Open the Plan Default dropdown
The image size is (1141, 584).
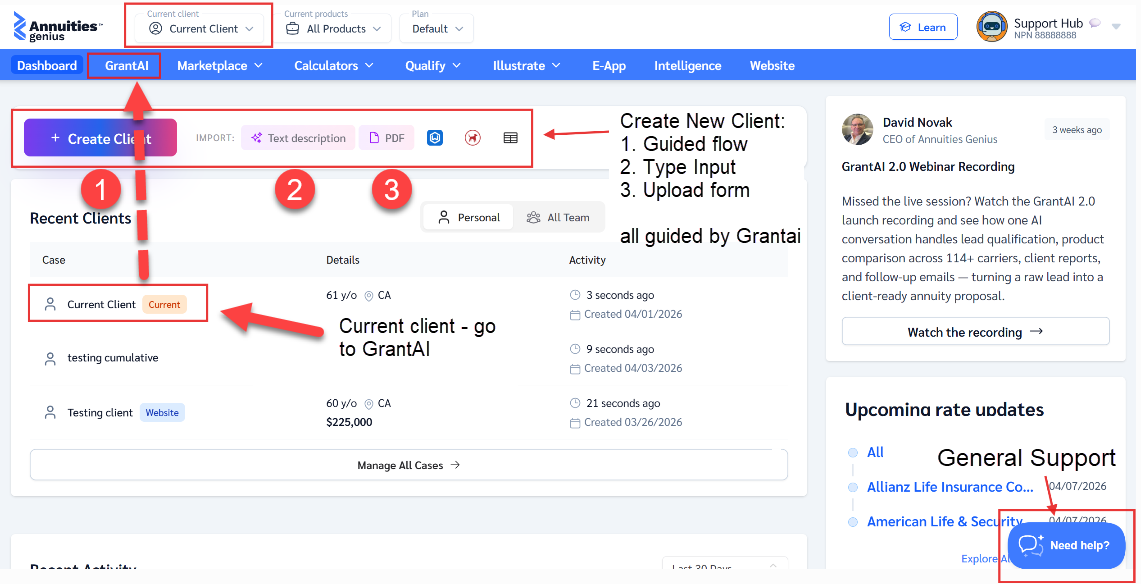(x=438, y=28)
